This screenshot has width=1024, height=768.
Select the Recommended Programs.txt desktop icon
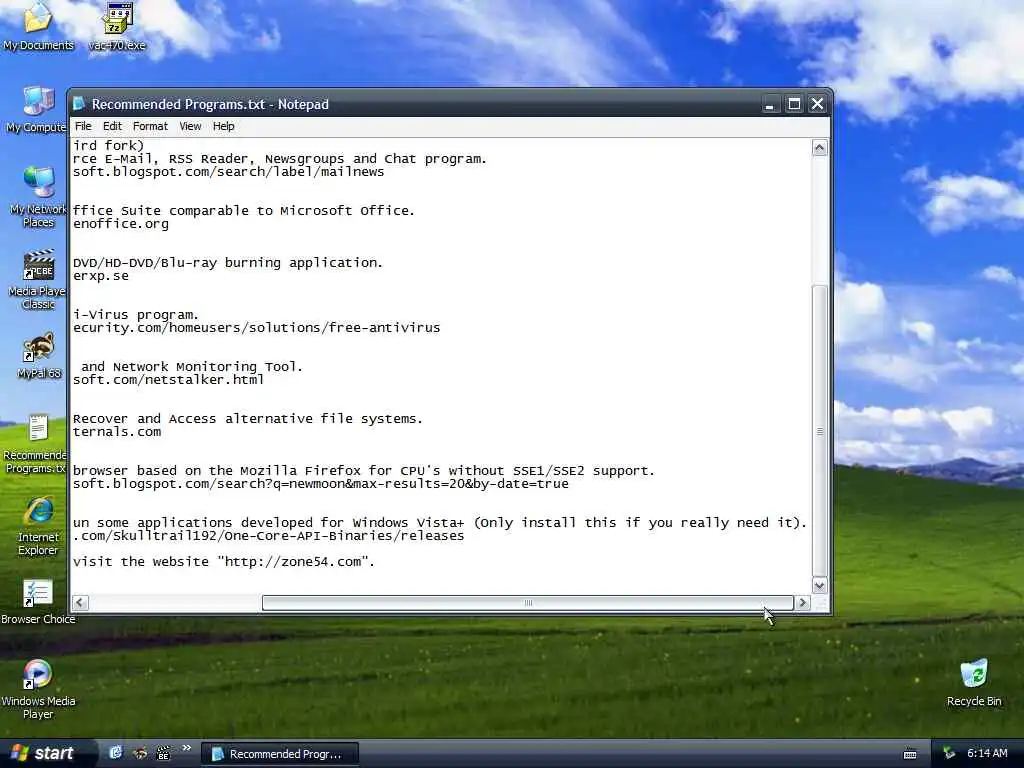(x=37, y=444)
